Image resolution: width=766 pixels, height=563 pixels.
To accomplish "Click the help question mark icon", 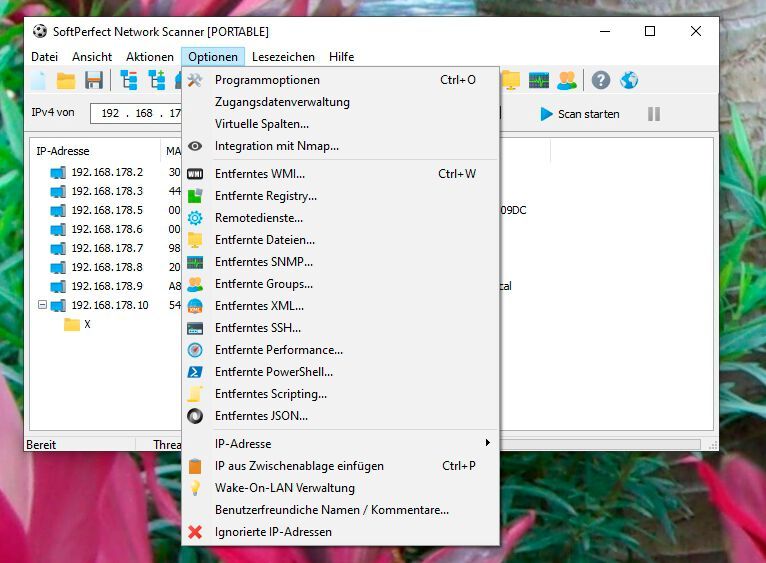I will click(x=600, y=80).
